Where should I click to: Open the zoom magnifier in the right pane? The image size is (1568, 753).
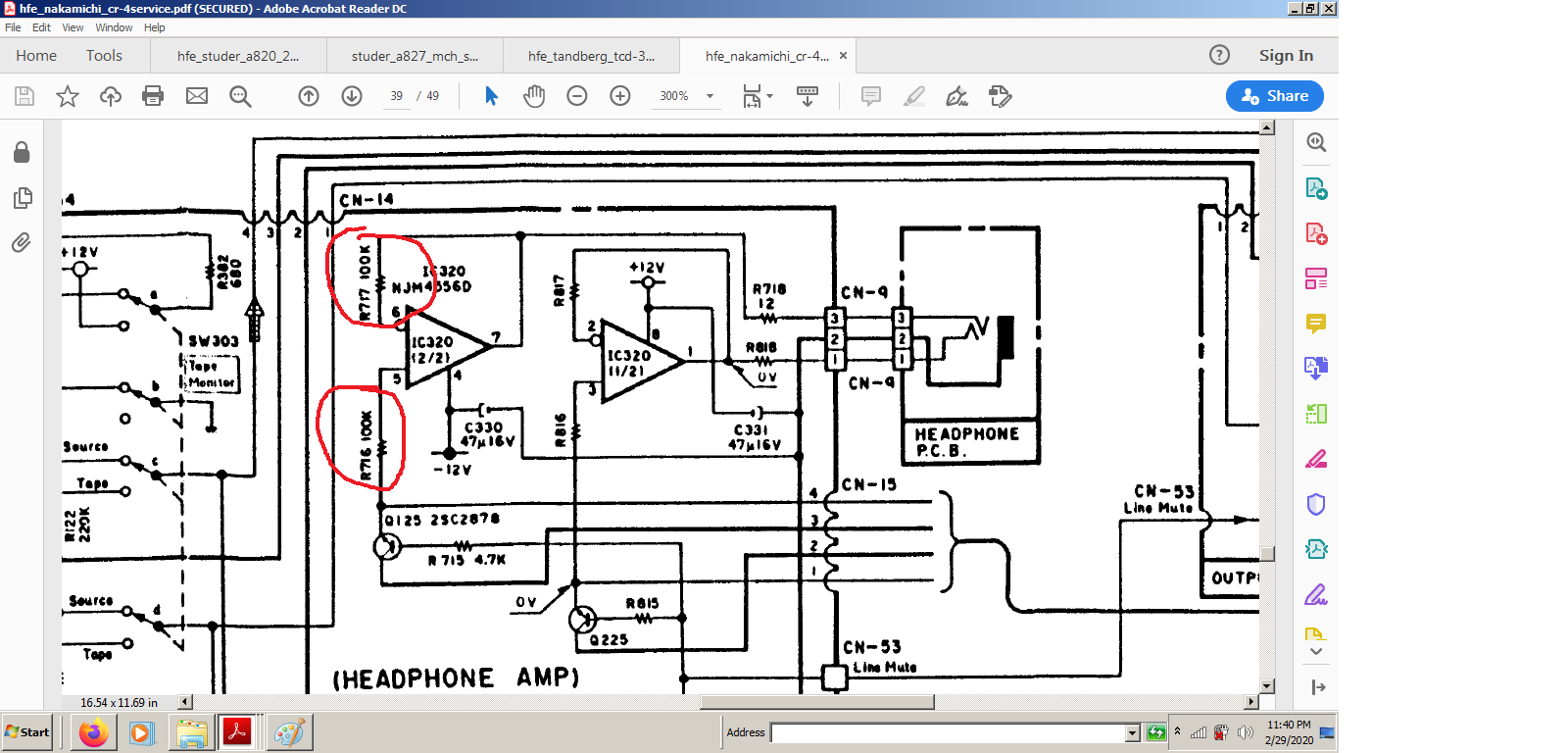1316,143
